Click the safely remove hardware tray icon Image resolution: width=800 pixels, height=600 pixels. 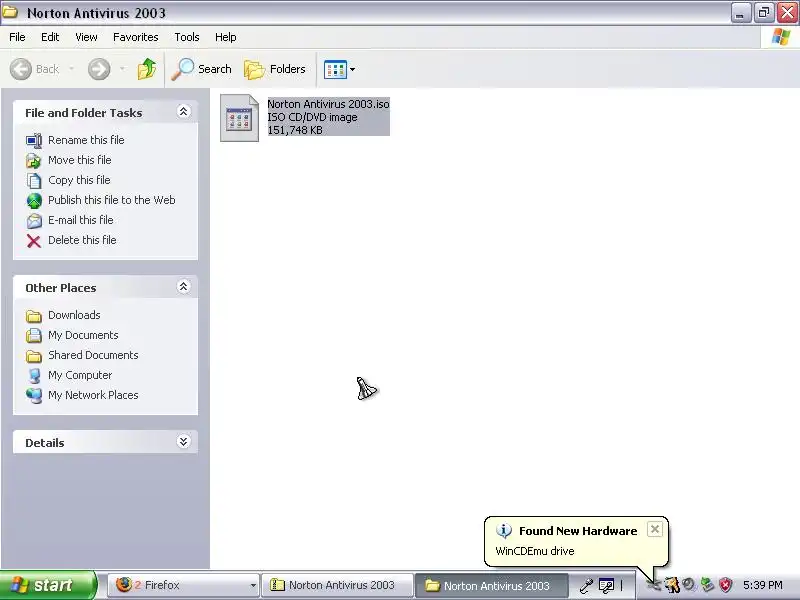pyautogui.click(x=707, y=585)
